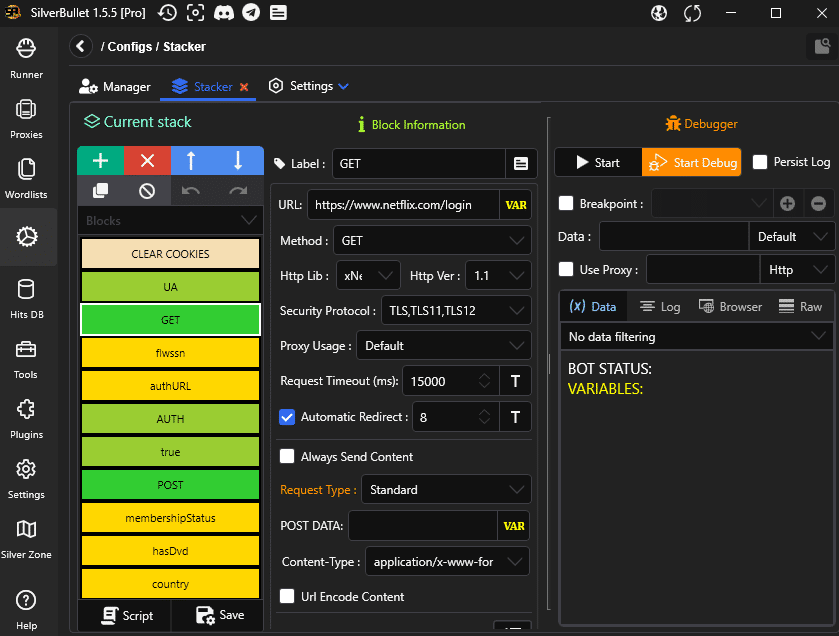Expand the No data filtering dropdown

pos(697,337)
